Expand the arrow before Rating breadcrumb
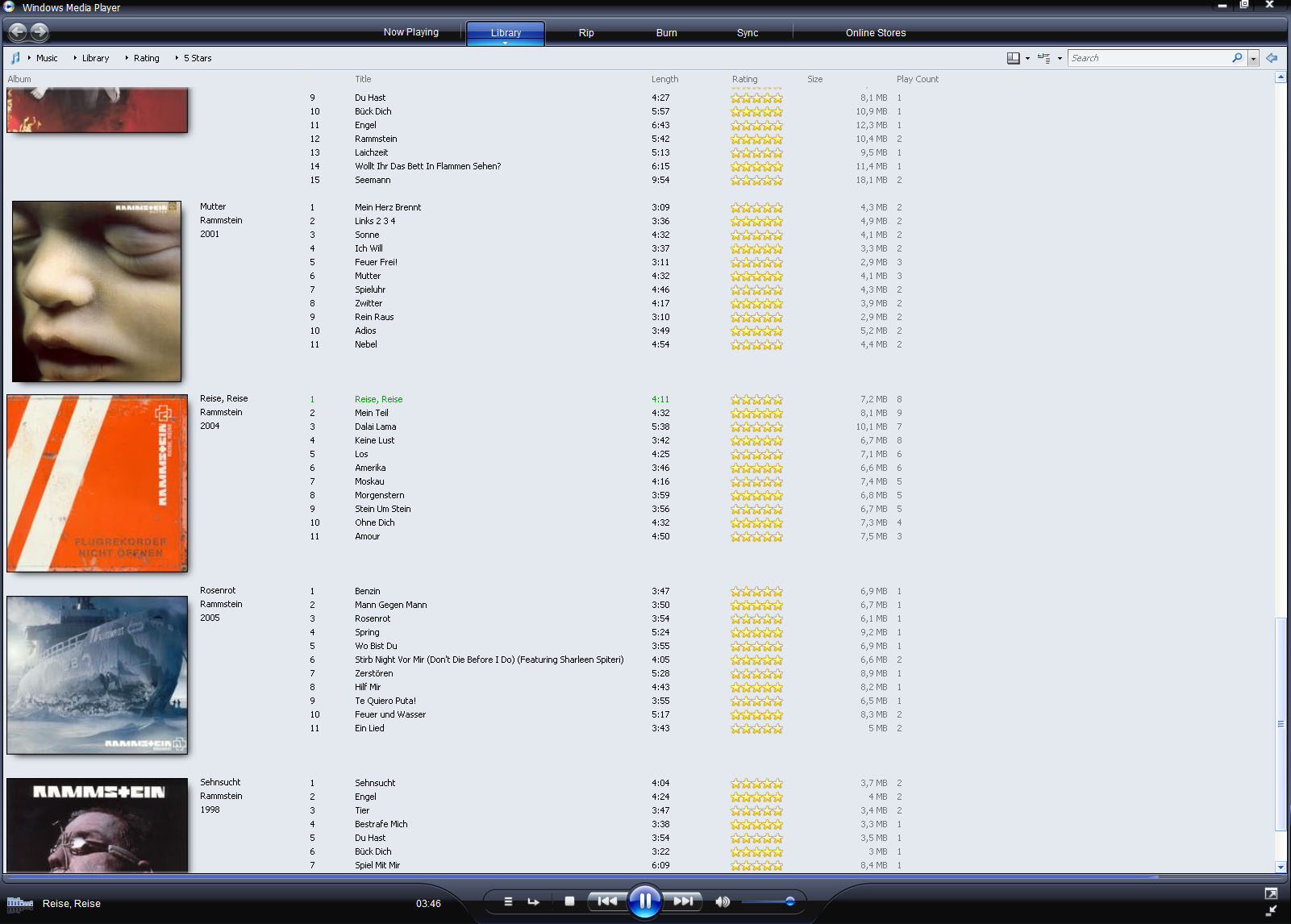The height and width of the screenshot is (924, 1291). pos(127,58)
